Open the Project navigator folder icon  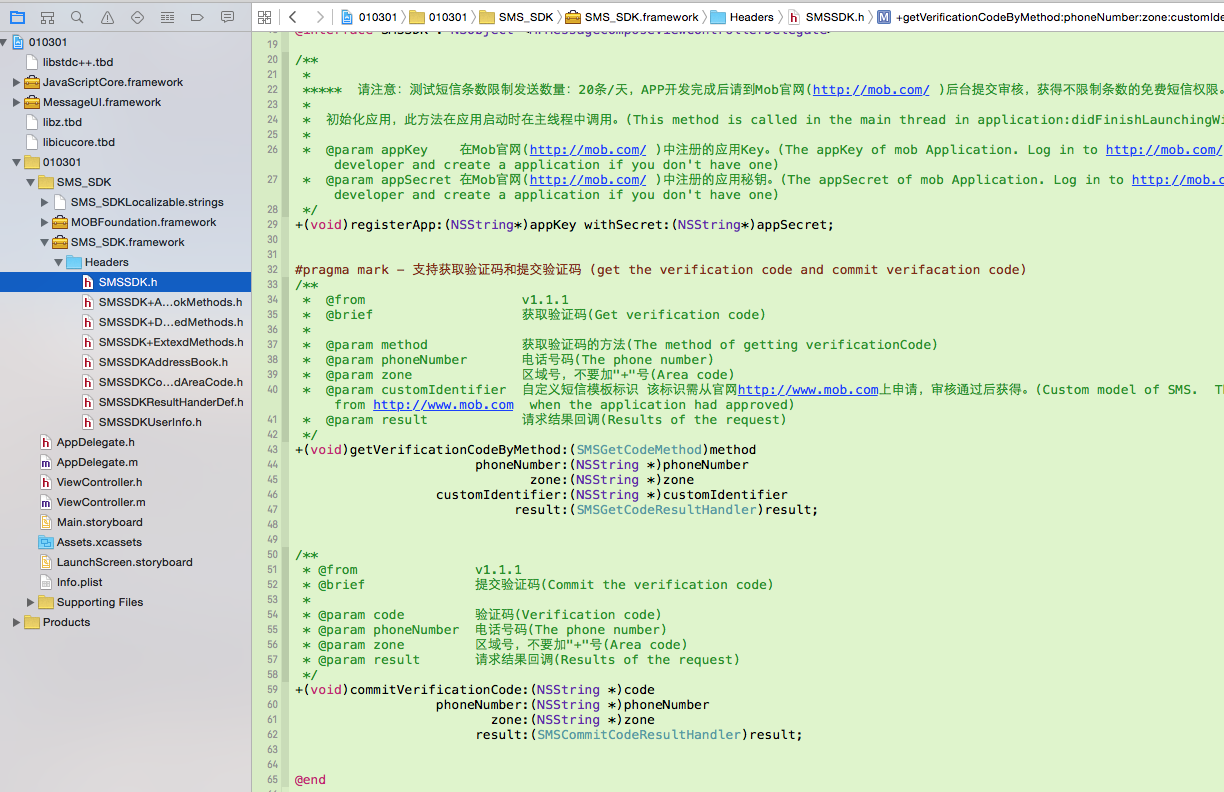point(17,17)
